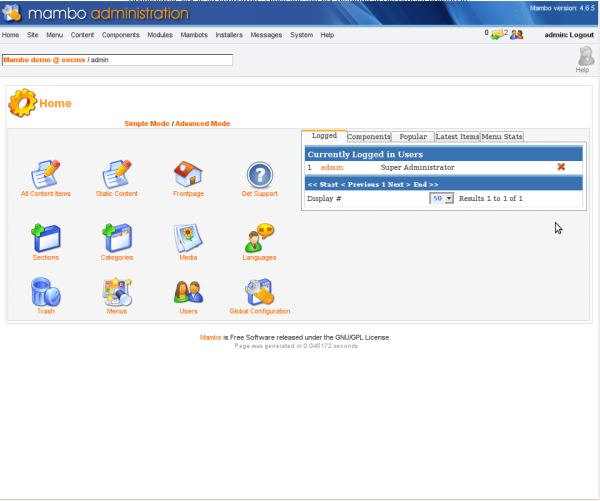600x501 pixels.
Task: Open the Global Configuration icon
Action: click(x=259, y=292)
